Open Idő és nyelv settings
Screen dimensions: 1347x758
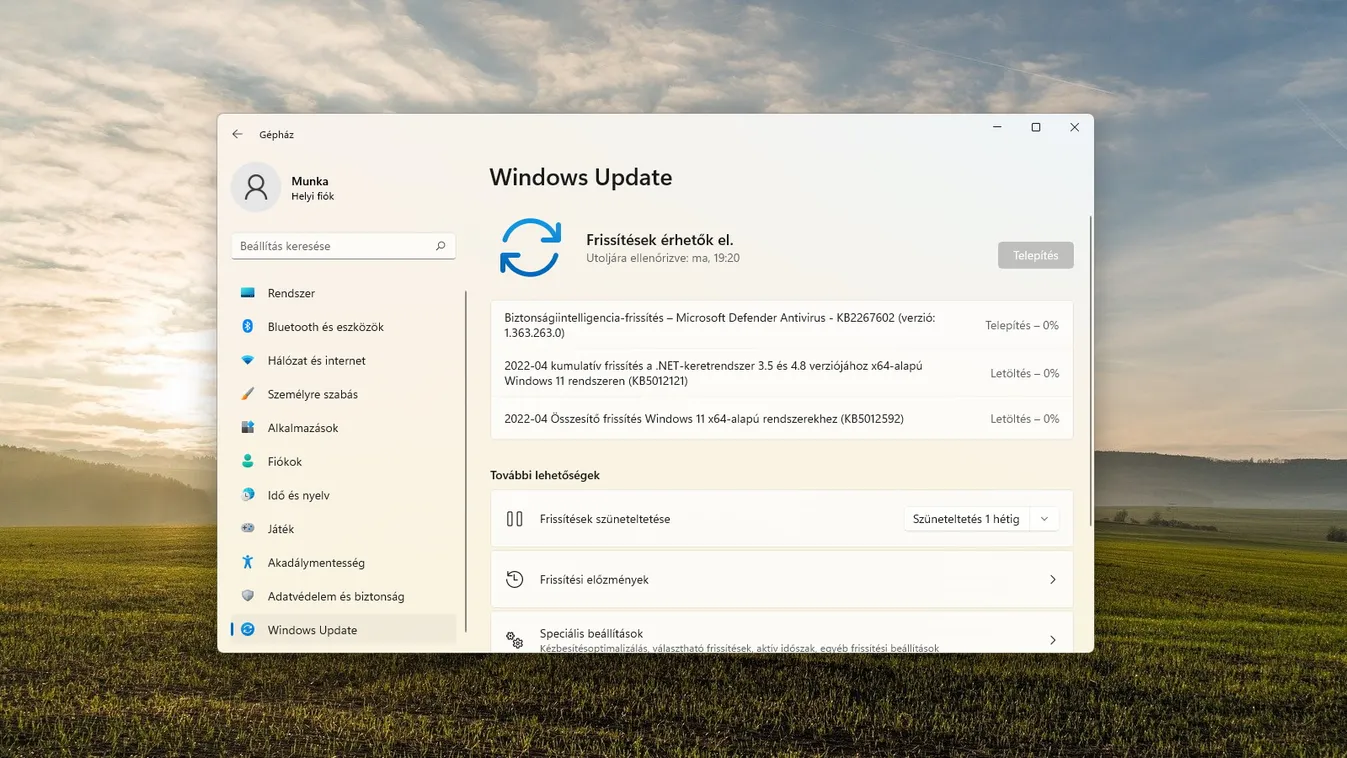coord(343,495)
